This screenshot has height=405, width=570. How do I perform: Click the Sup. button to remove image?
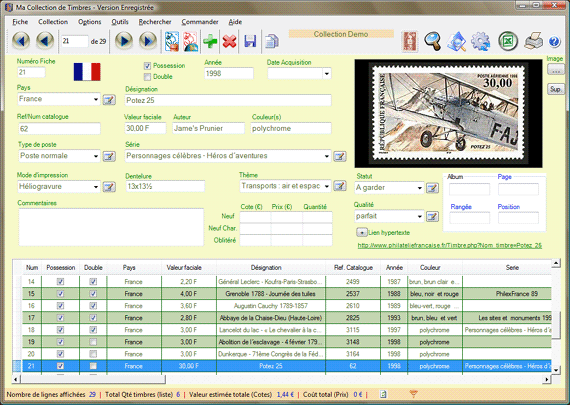[555, 89]
